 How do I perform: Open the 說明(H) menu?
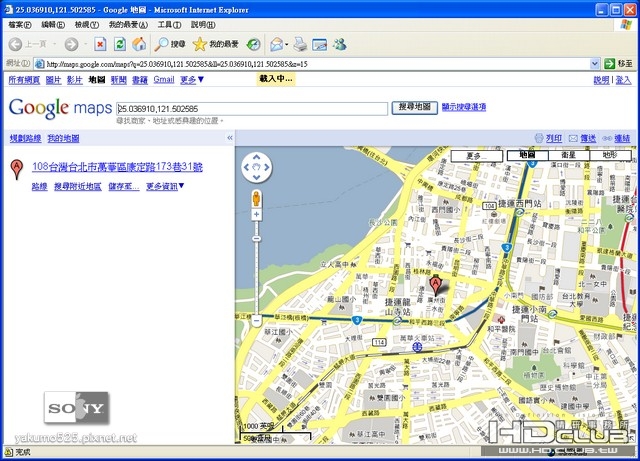203,25
